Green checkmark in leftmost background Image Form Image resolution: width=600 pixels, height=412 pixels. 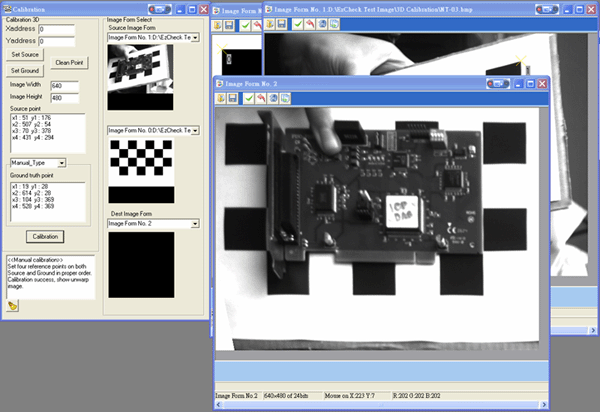(245, 25)
